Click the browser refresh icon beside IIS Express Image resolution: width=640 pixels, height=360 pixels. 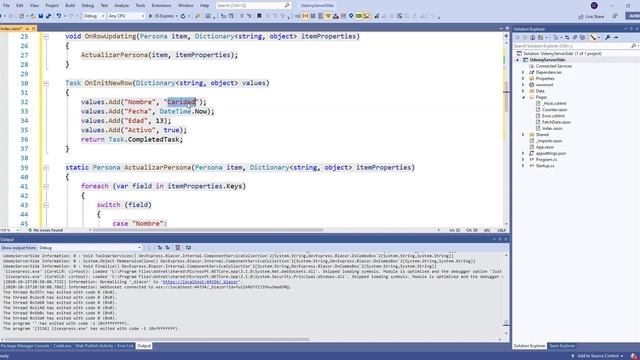point(183,16)
